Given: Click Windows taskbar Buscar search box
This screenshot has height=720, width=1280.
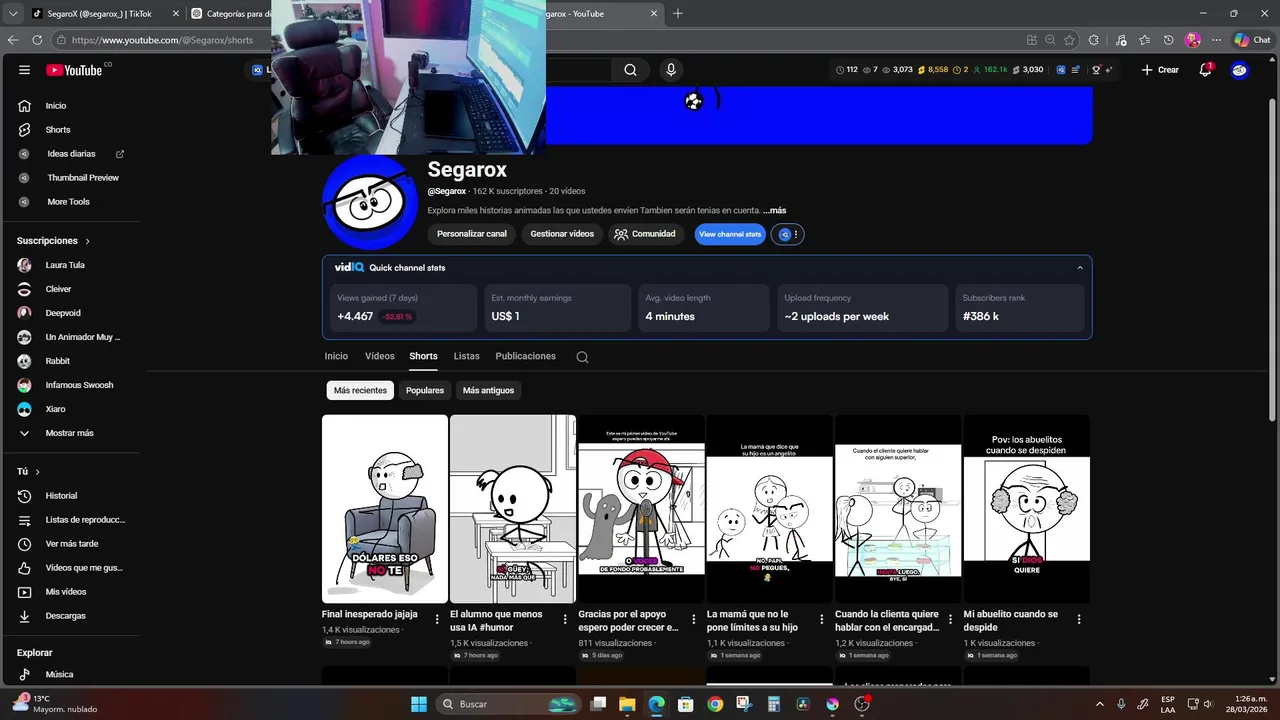Looking at the screenshot, I should pyautogui.click(x=508, y=704).
